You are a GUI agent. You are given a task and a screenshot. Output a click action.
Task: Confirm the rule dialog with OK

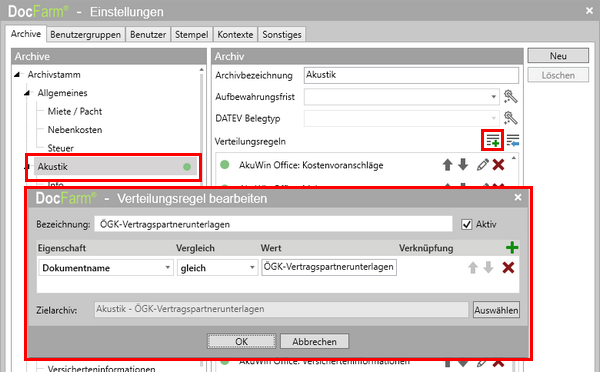pos(241,341)
